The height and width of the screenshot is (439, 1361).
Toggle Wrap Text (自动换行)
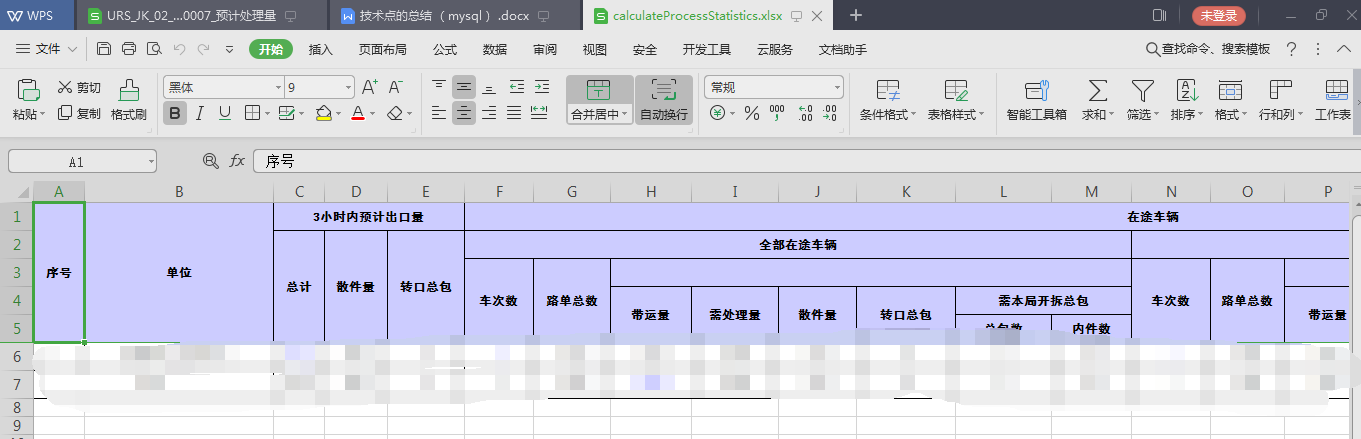[x=664, y=100]
